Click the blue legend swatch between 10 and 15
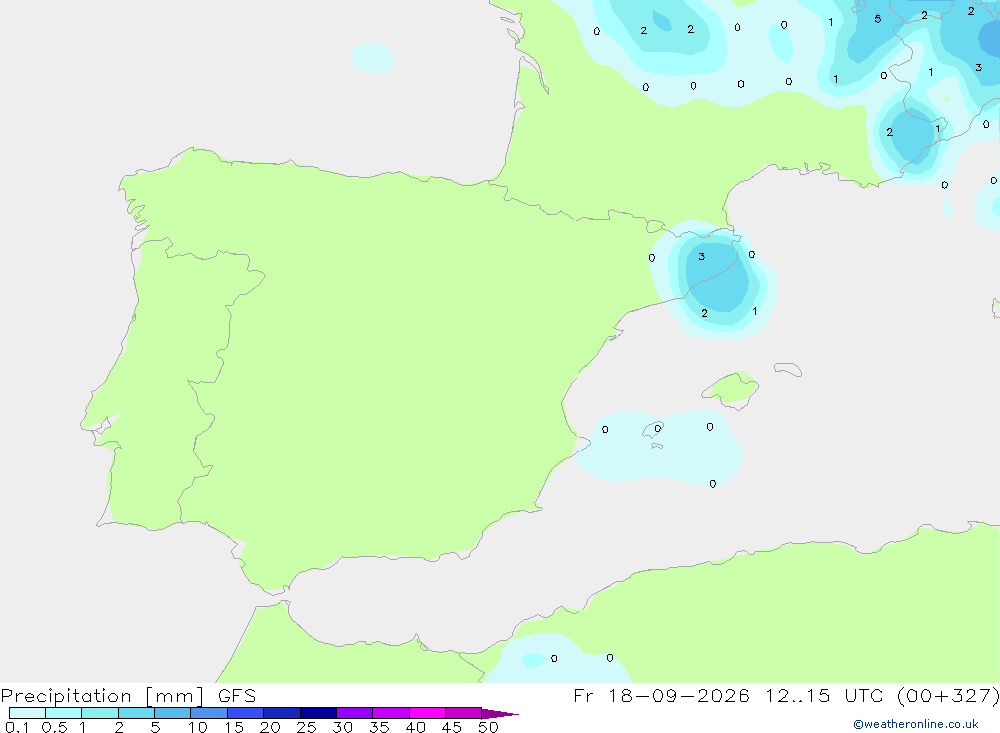Viewport: 1000px width, 733px height. click(x=209, y=713)
